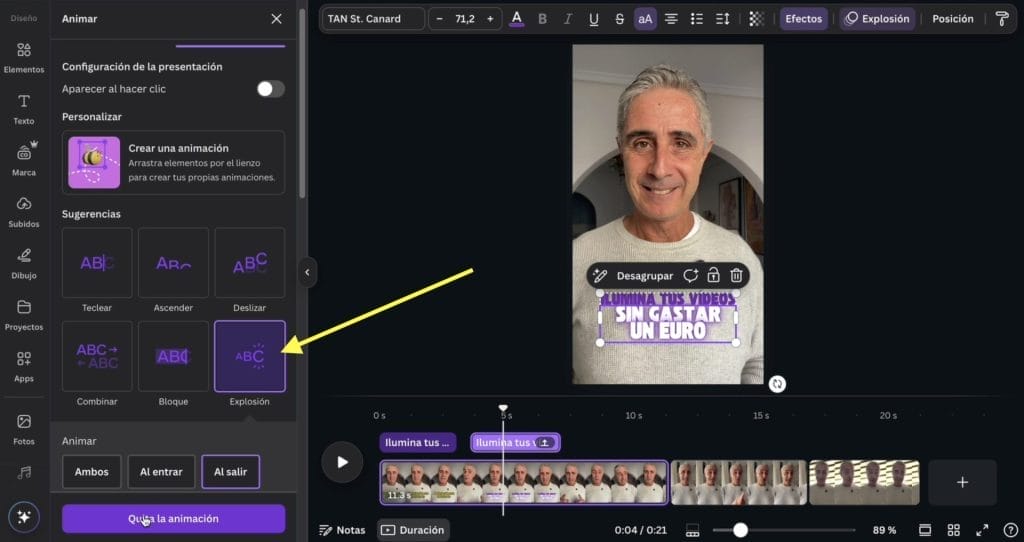Select the Dibujo drawing tool
Screen dimensions: 1024x542
click(24, 262)
